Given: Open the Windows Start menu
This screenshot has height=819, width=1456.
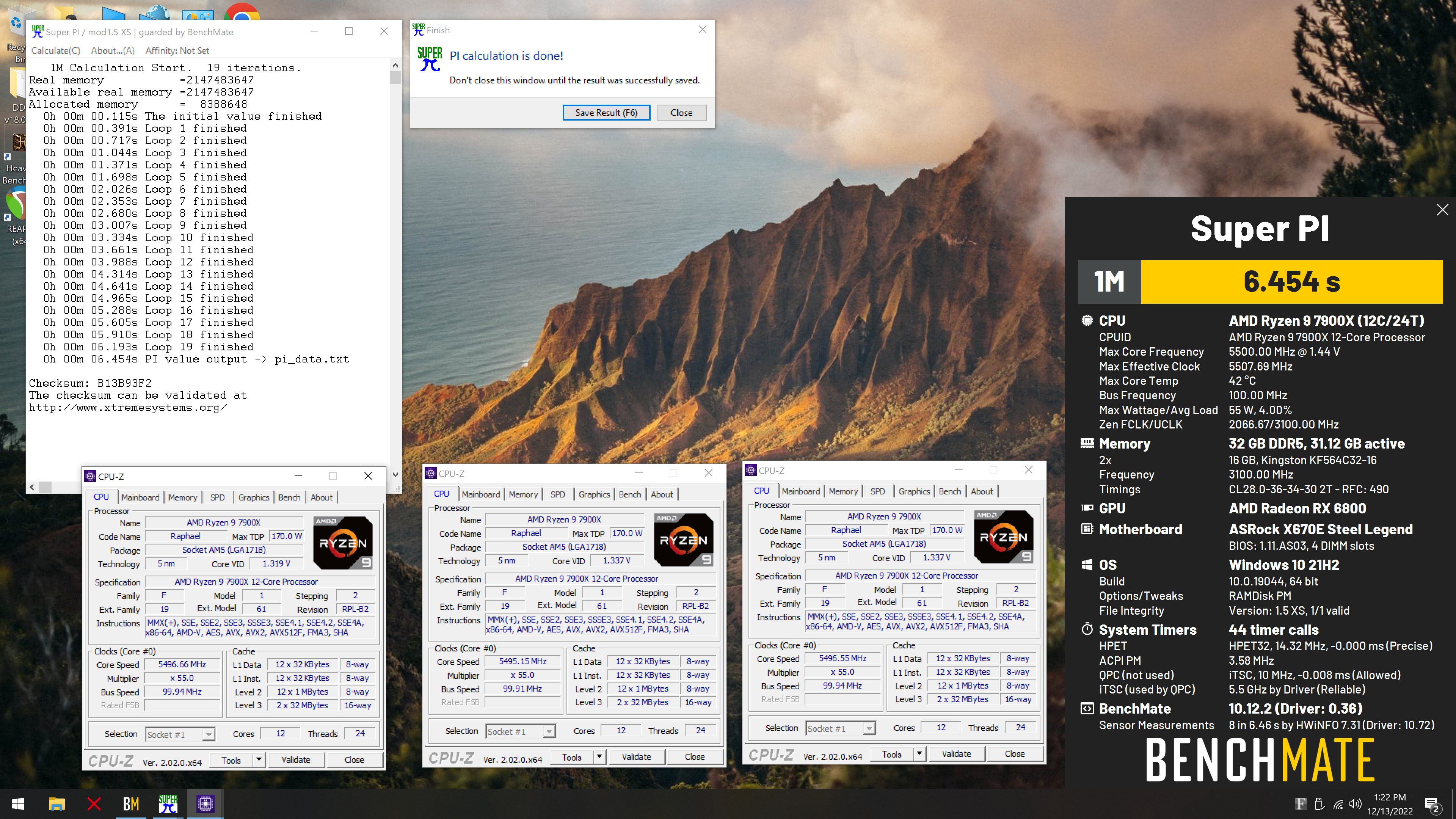Looking at the screenshot, I should 18,804.
